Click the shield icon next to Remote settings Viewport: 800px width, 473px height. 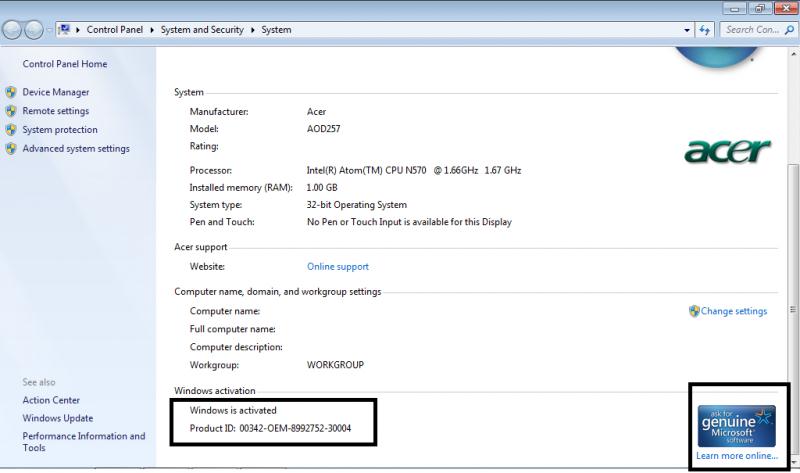[x=11, y=111]
